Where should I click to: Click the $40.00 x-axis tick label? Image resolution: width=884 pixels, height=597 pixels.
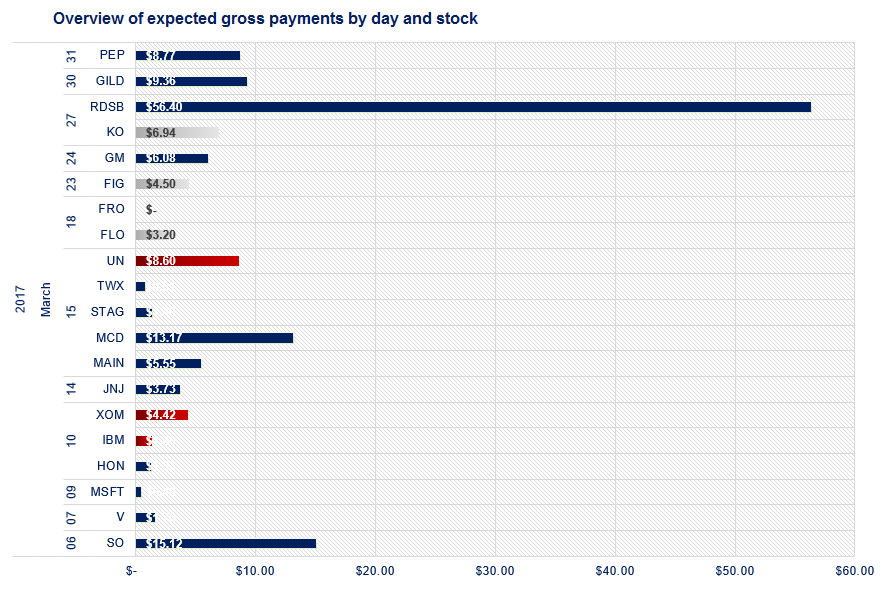615,571
